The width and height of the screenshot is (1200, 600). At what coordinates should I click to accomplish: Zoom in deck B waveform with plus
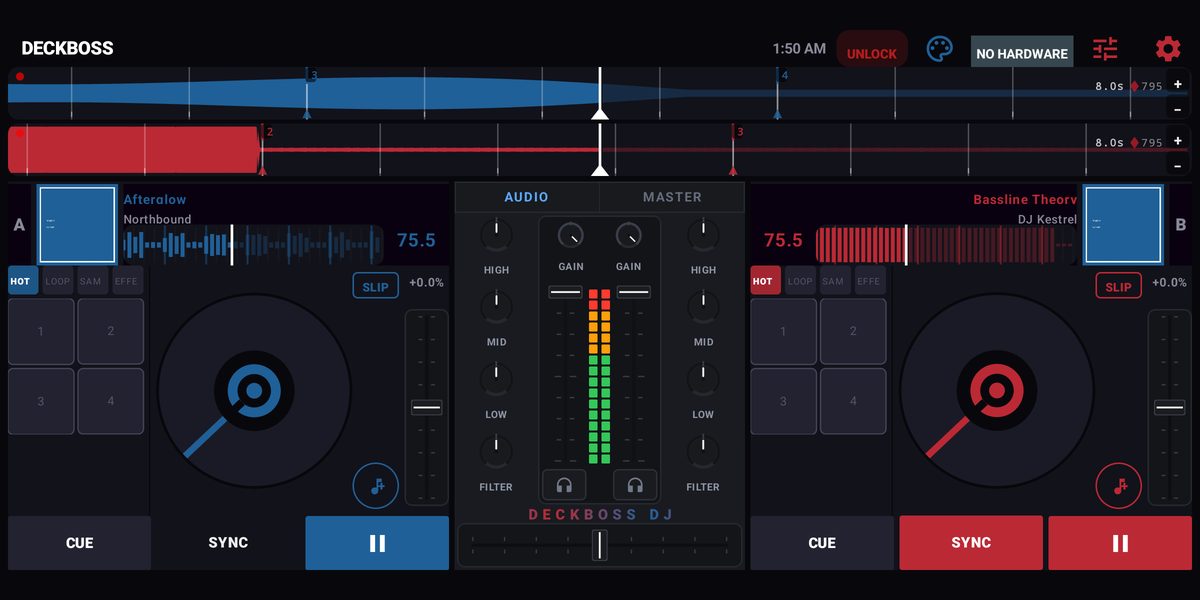click(1178, 140)
